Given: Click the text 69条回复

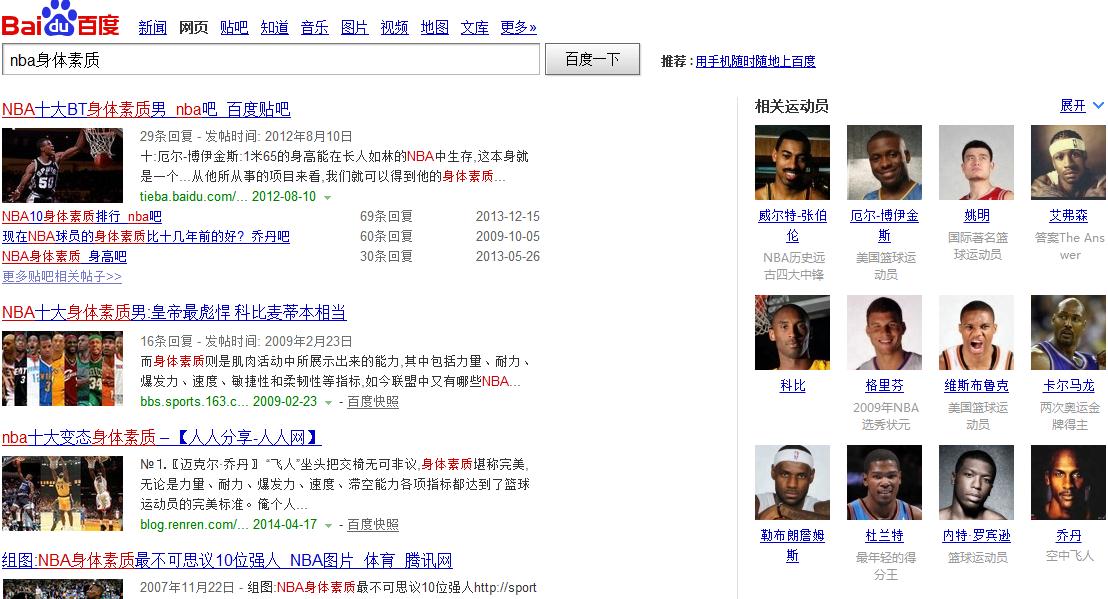Looking at the screenshot, I should click(387, 216).
